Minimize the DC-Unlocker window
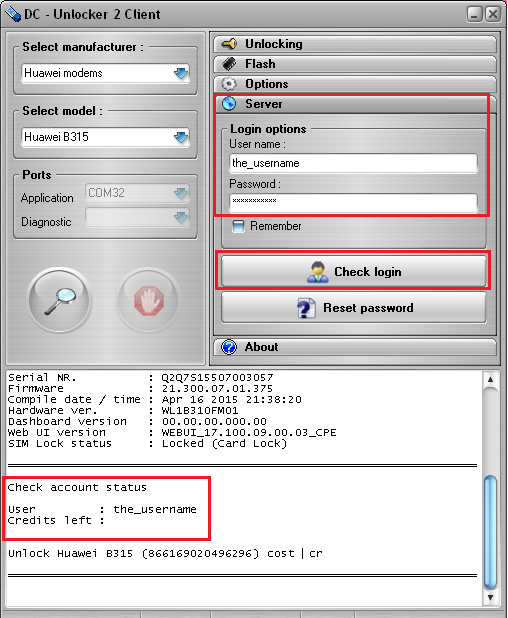Screen dimensions: 508x618 (x=475, y=14)
